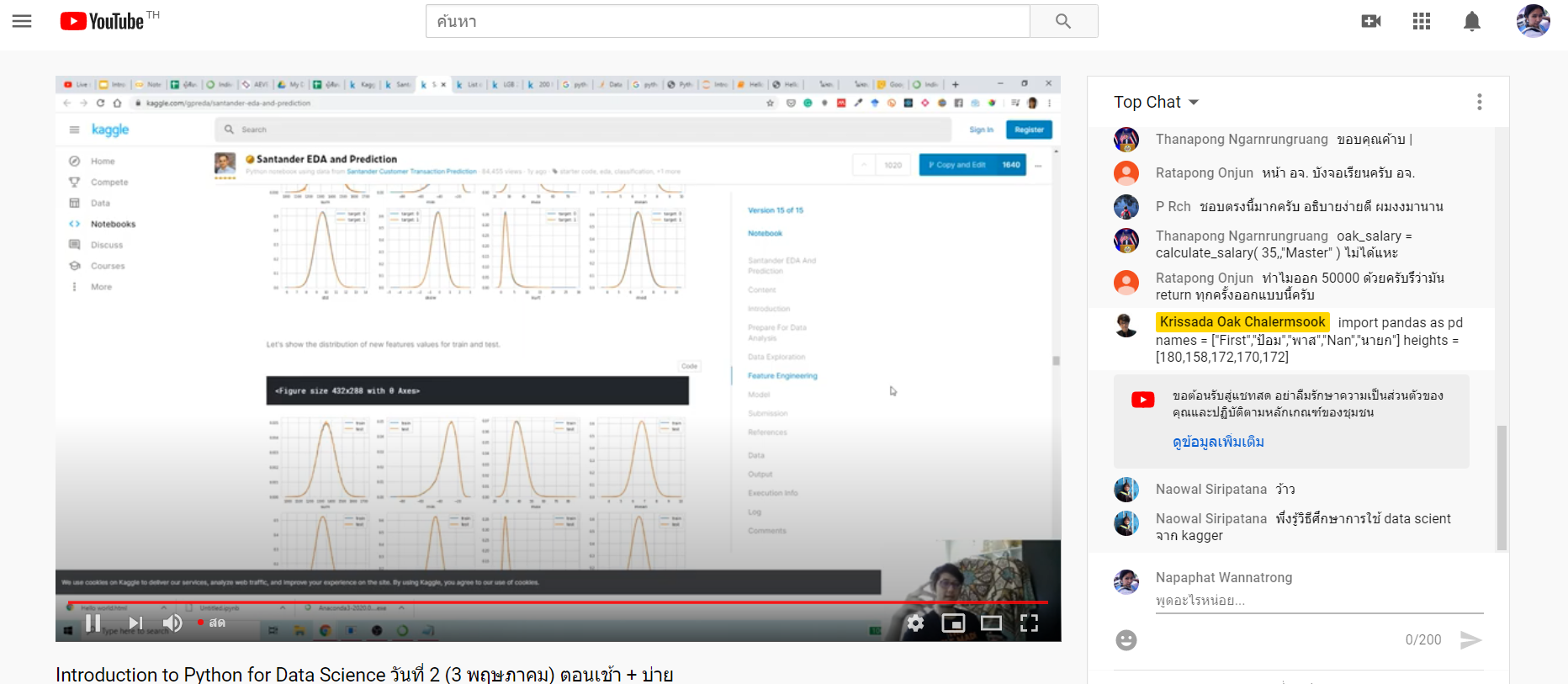The width and height of the screenshot is (1568, 684).
Task: Click Ratapong's avatar beside 'หน้า อจ.' message
Action: tap(1126, 173)
